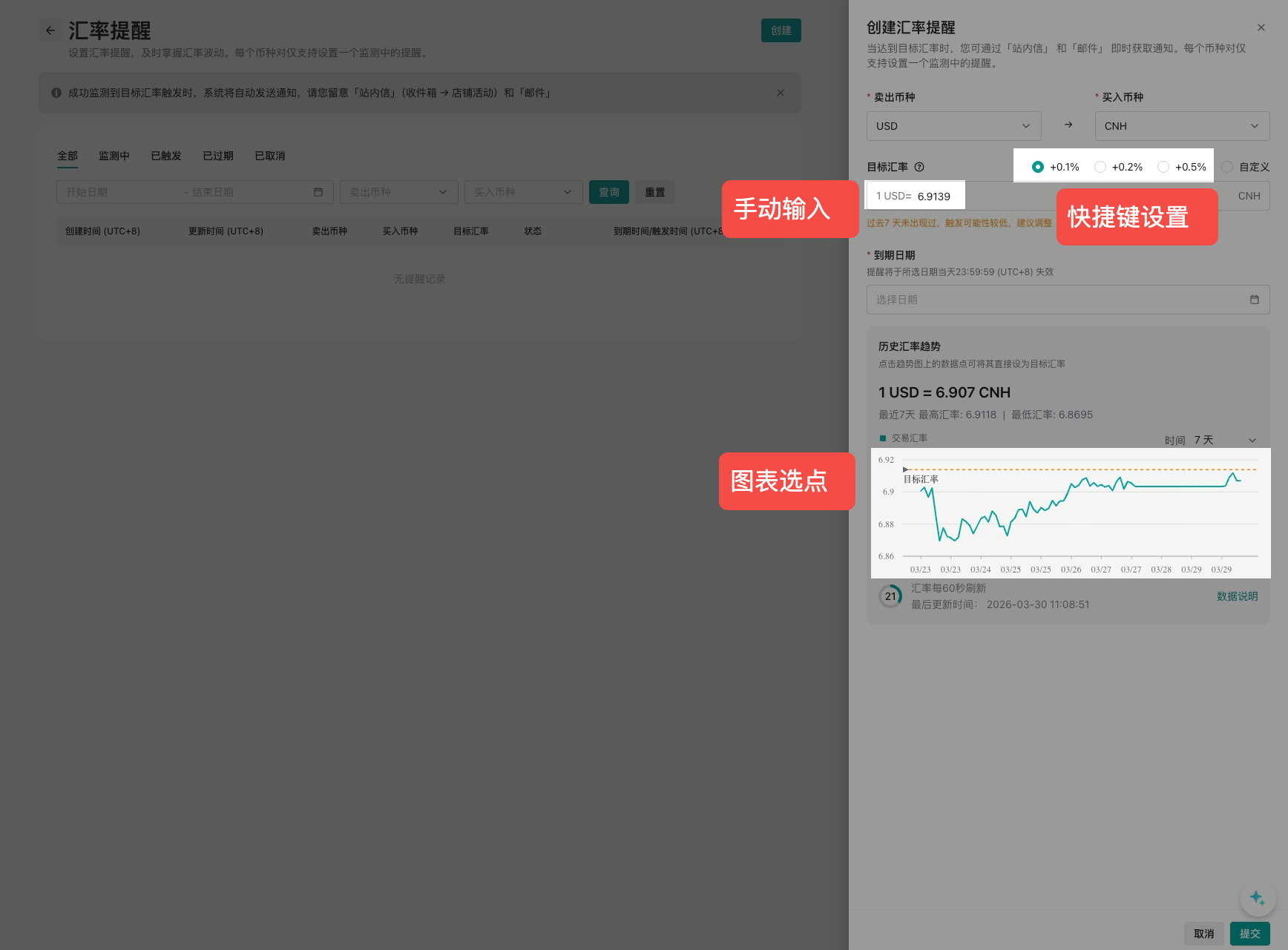This screenshot has width=1288, height=950.
Task: Select the +0.5% quick rate option
Action: [x=1163, y=167]
